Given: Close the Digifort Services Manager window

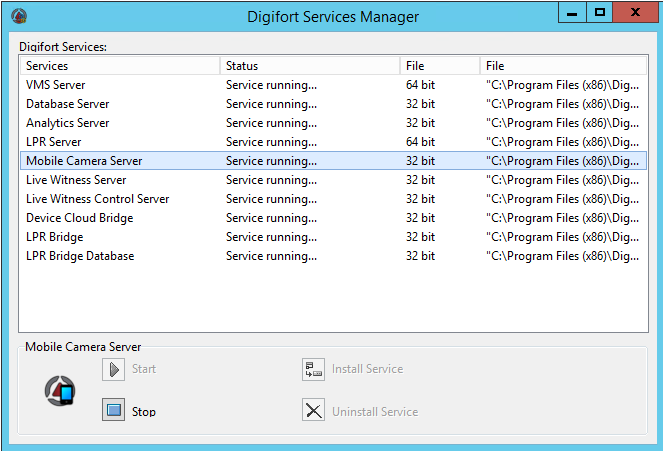Looking at the screenshot, I should (635, 13).
